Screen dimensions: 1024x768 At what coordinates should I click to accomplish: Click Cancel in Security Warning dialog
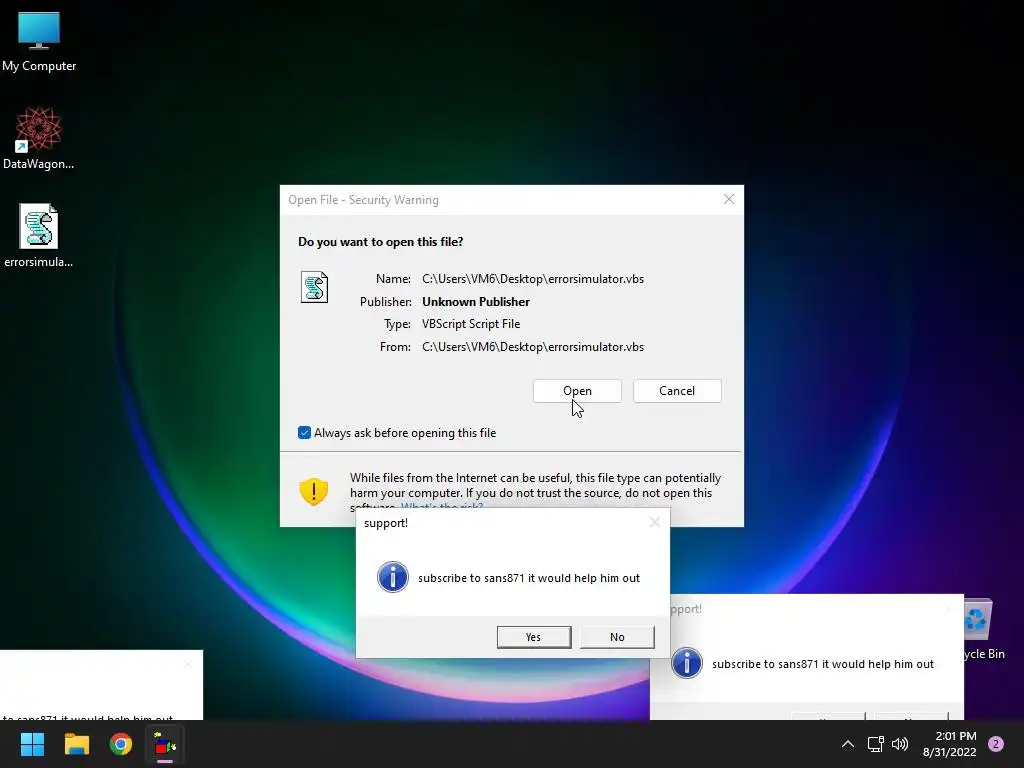click(677, 391)
